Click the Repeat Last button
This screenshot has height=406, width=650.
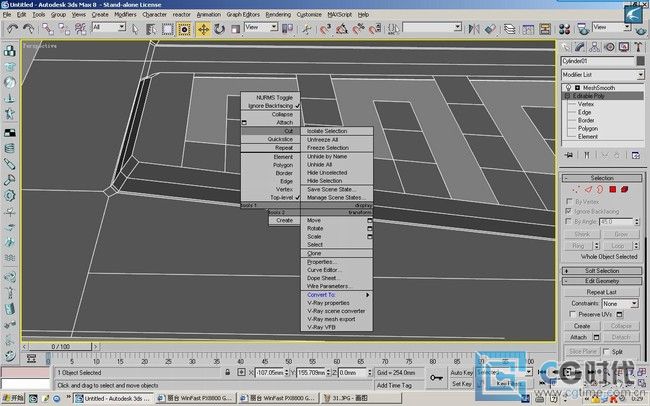click(x=601, y=292)
